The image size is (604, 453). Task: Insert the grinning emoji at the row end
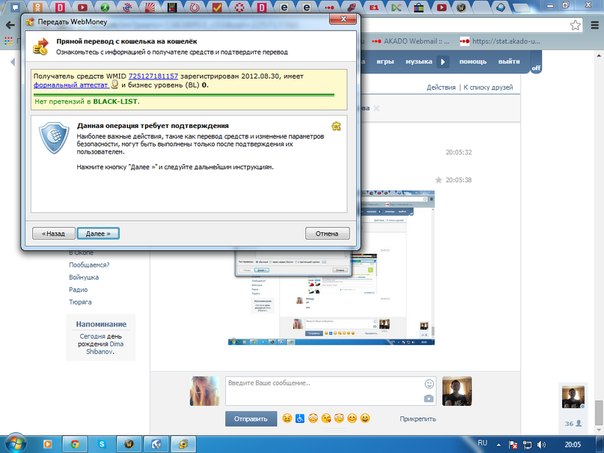[365, 418]
